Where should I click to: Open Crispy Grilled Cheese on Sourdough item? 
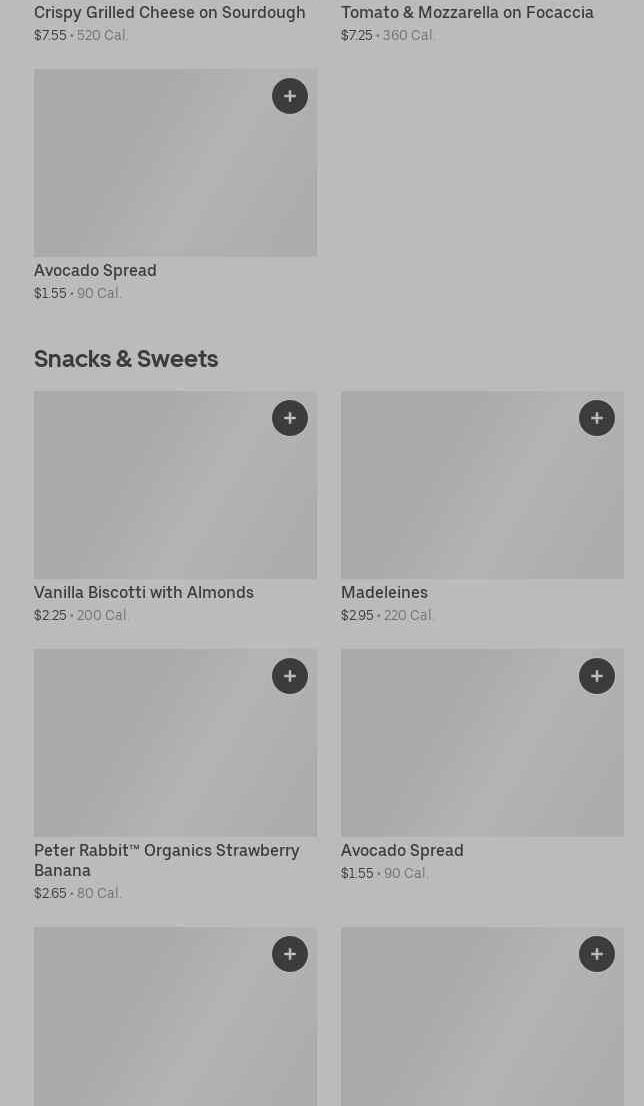tap(170, 13)
